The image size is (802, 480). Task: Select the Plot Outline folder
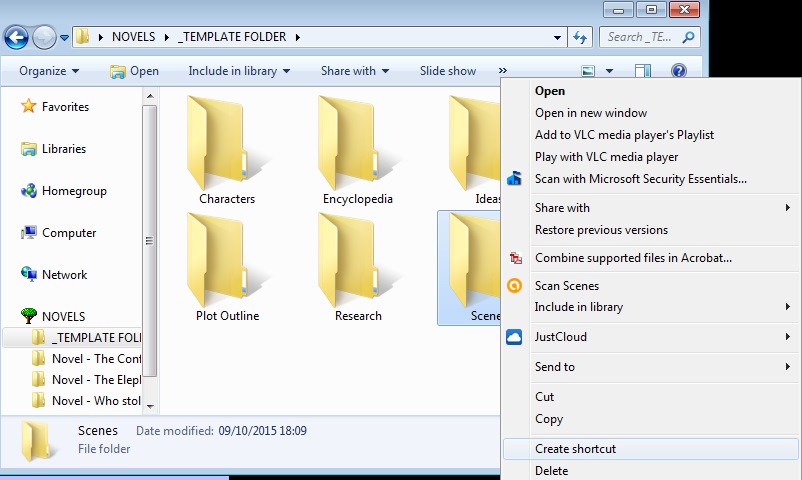[x=227, y=268]
